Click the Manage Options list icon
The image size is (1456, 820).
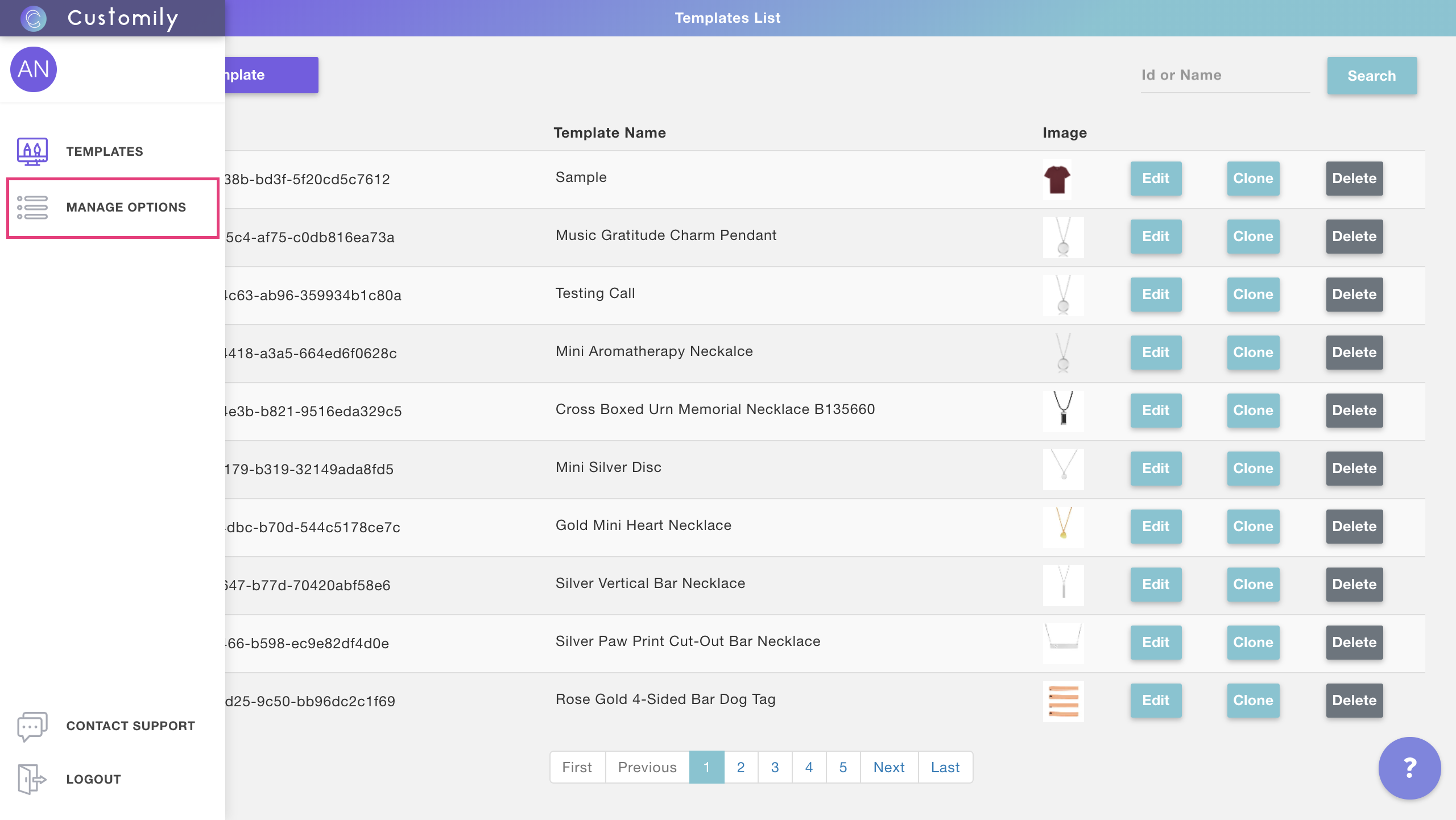32,208
